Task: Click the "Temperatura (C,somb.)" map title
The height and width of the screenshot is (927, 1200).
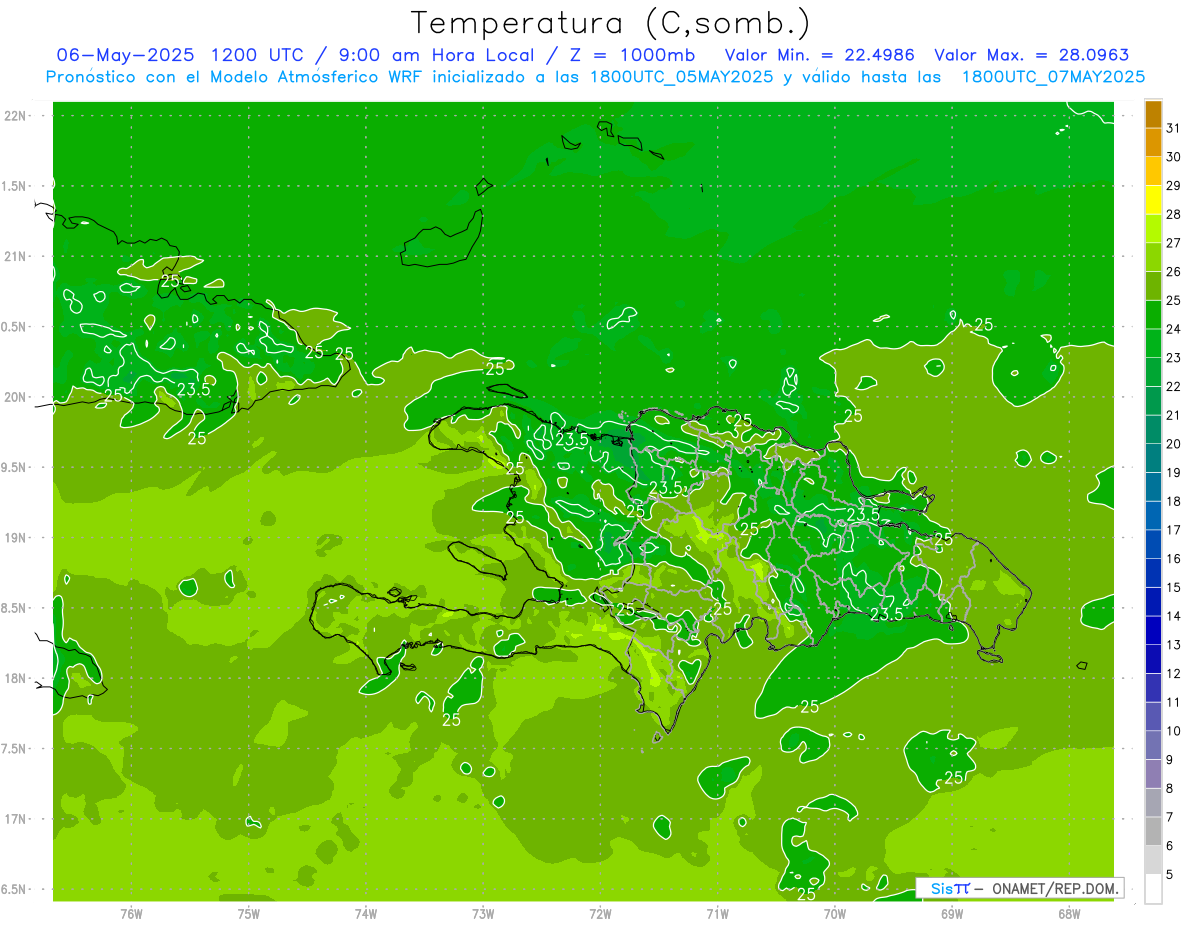Action: (x=610, y=23)
